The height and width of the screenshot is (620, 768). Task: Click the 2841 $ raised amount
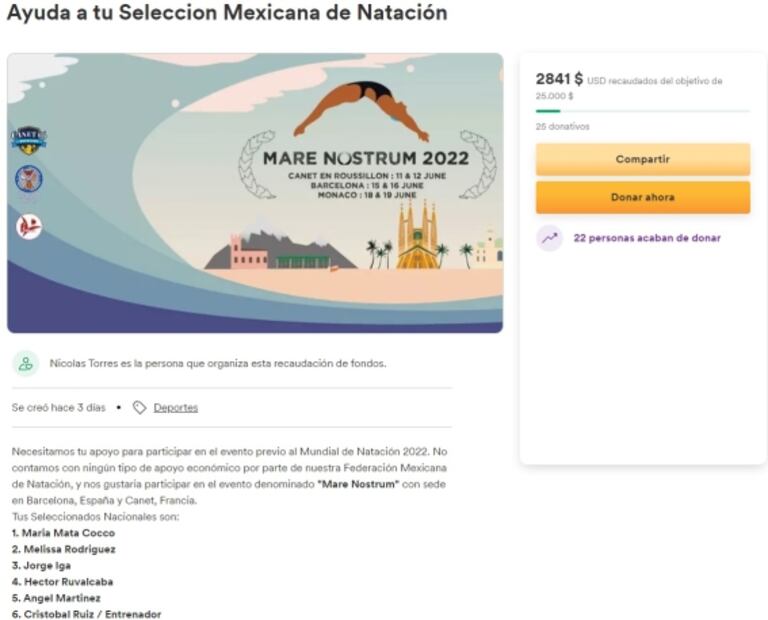[559, 79]
